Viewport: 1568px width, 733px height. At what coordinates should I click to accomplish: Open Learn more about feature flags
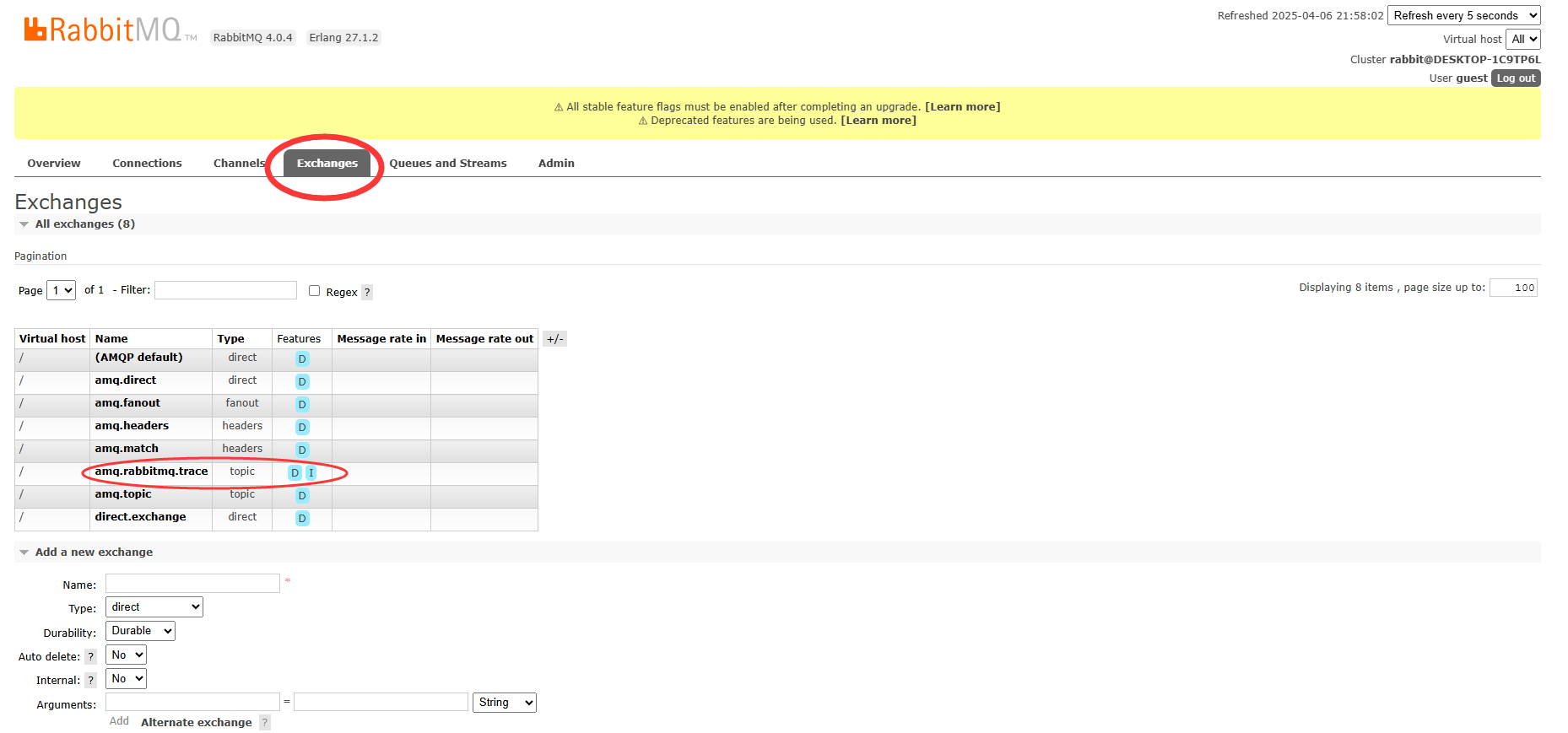pos(963,106)
